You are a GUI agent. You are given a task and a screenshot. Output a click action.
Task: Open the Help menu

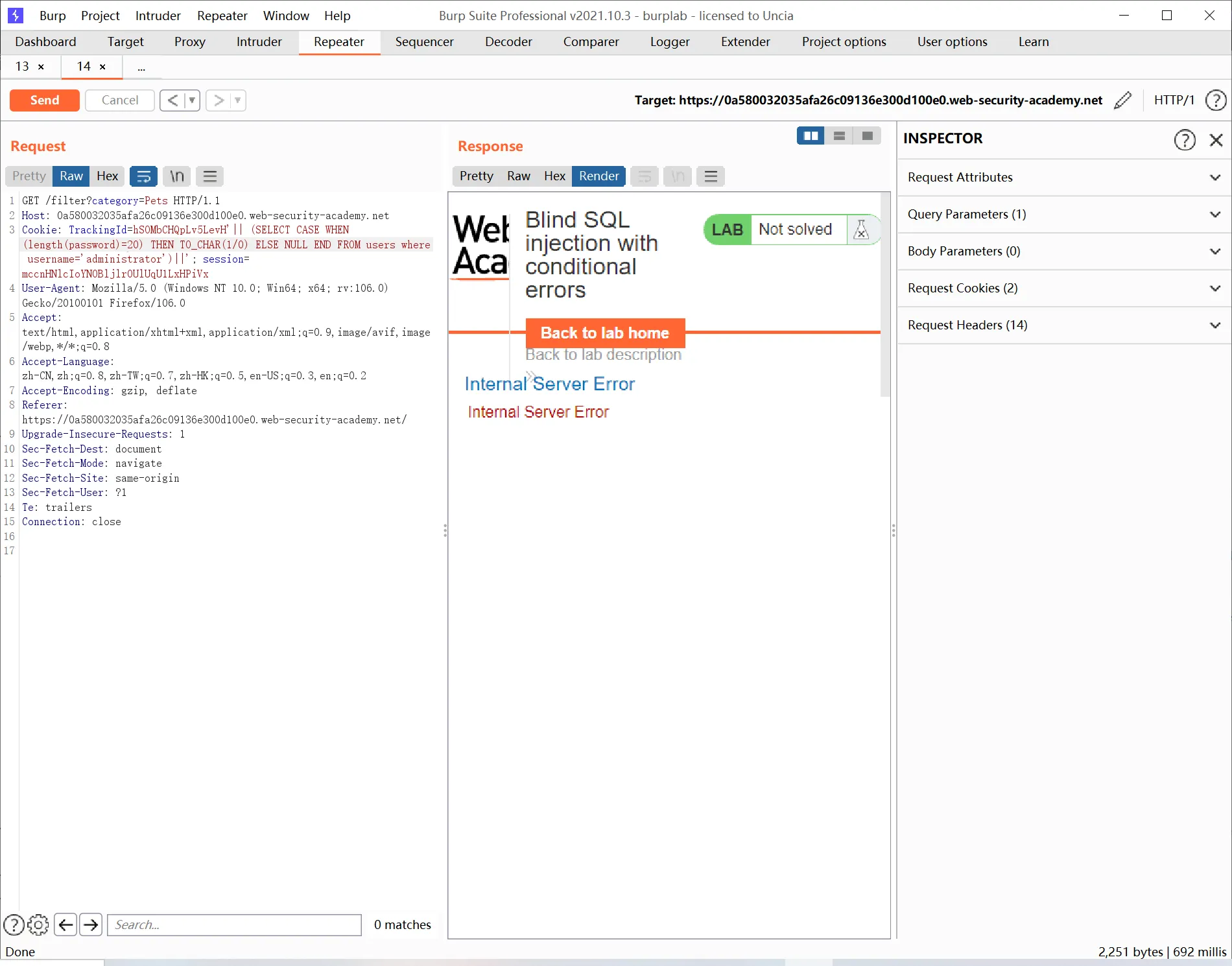[337, 16]
